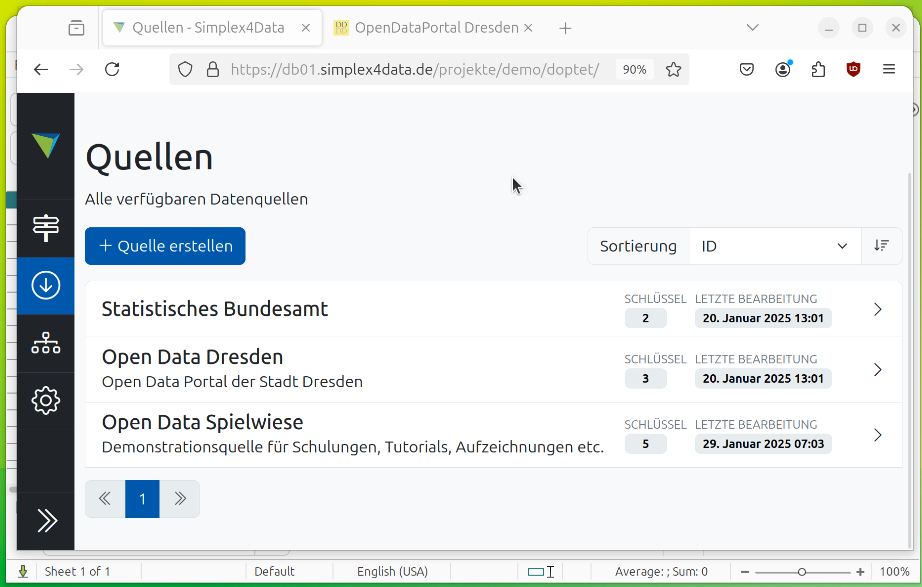Reload the current page

(112, 69)
